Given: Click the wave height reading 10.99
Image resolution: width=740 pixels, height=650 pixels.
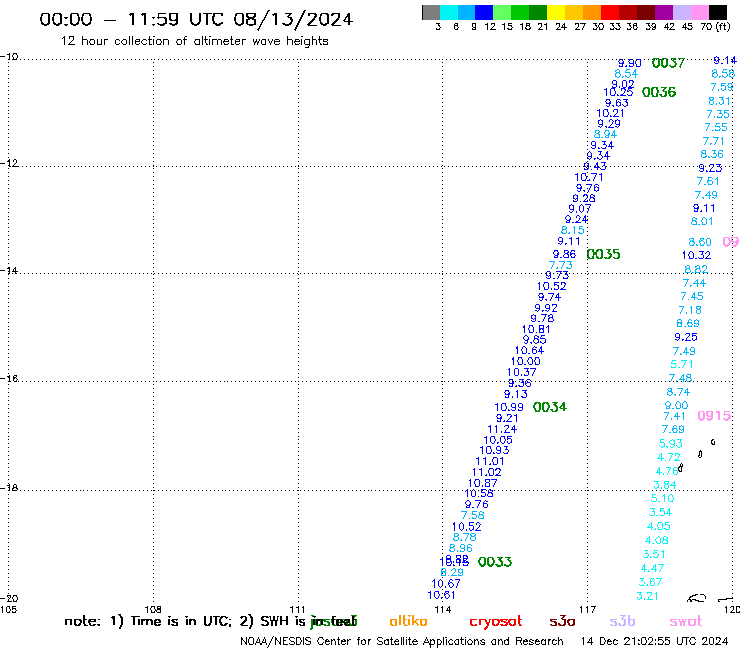Looking at the screenshot, I should point(509,407).
